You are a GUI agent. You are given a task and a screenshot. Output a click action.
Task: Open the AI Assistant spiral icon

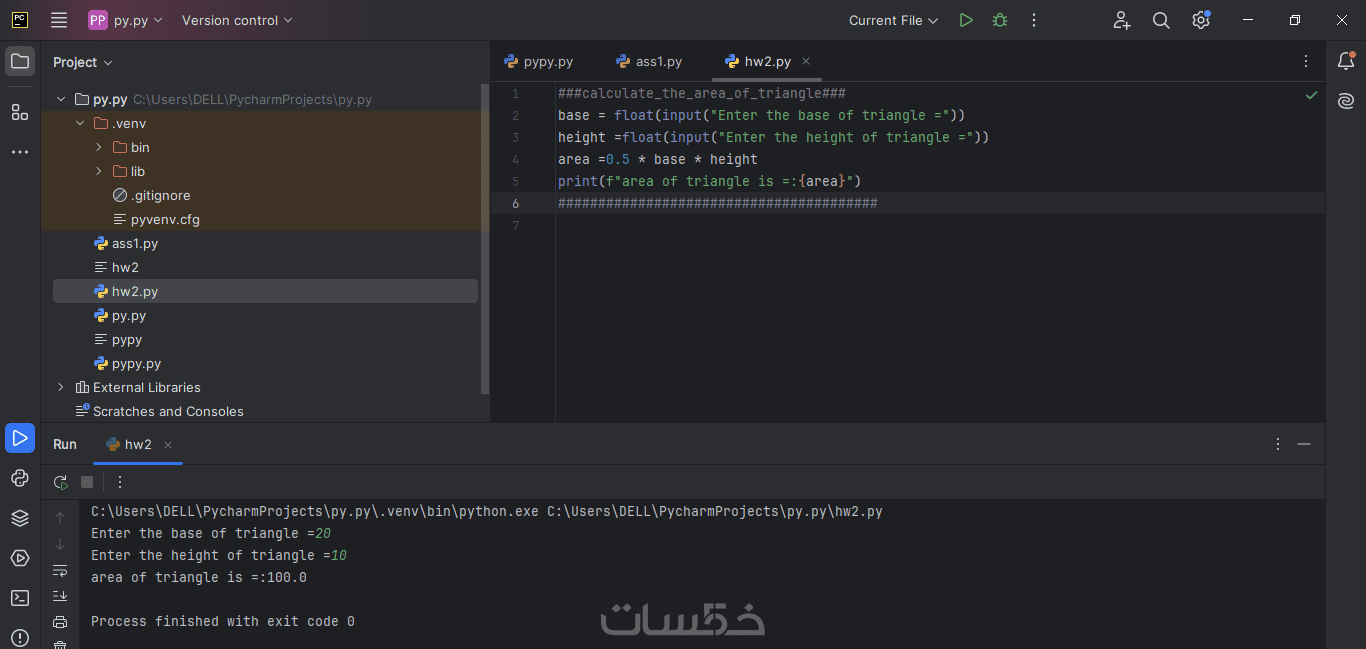point(1346,100)
